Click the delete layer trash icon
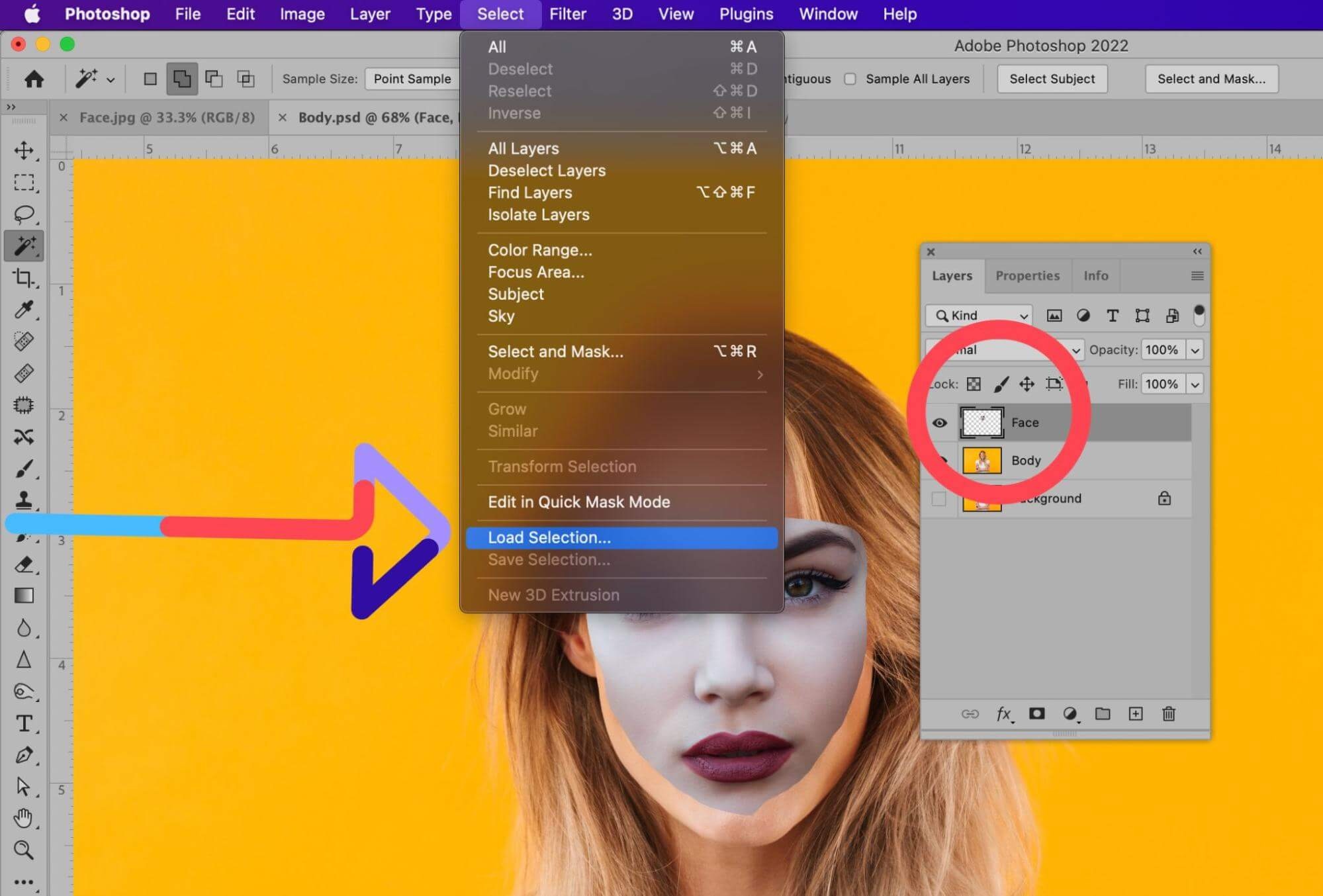This screenshot has width=1323, height=896. click(x=1169, y=713)
